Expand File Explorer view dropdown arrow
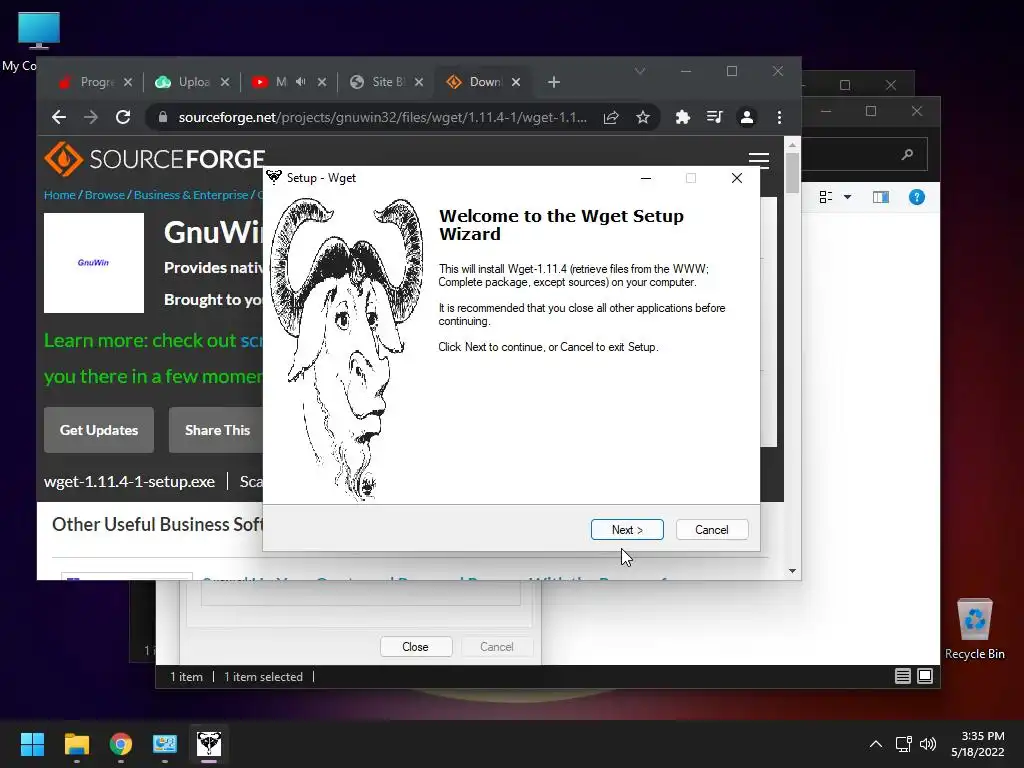The height and width of the screenshot is (768, 1024). point(848,197)
